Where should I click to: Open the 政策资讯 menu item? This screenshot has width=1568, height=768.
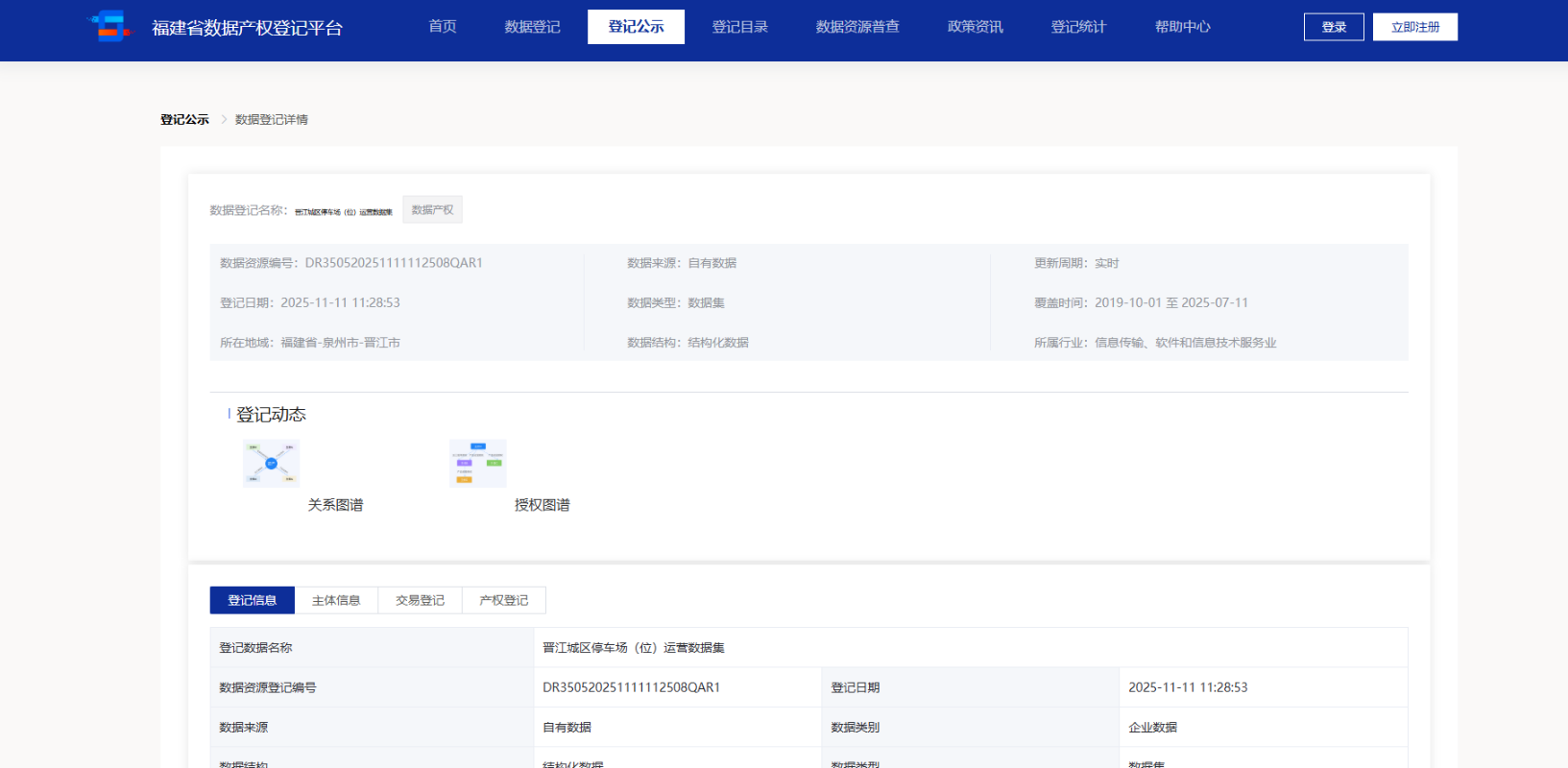point(975,27)
